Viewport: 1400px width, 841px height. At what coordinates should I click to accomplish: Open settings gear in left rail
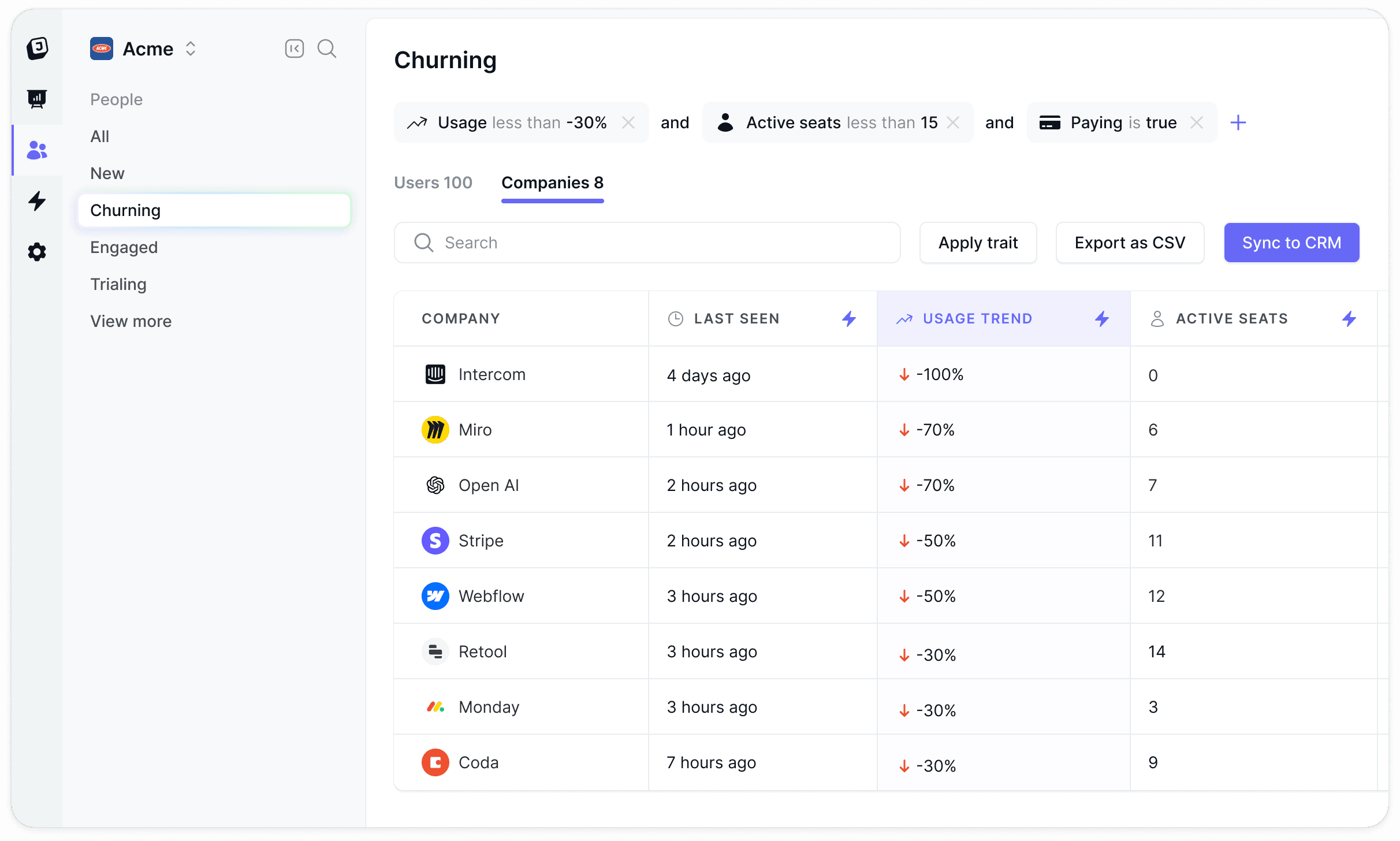[x=37, y=252]
